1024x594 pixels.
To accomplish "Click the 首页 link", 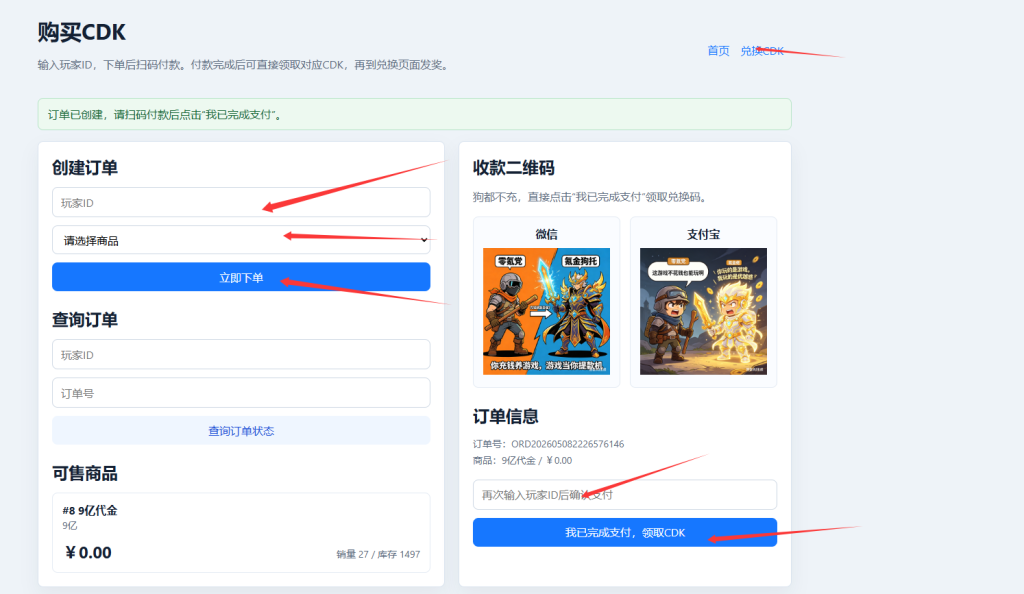I will (x=718, y=51).
